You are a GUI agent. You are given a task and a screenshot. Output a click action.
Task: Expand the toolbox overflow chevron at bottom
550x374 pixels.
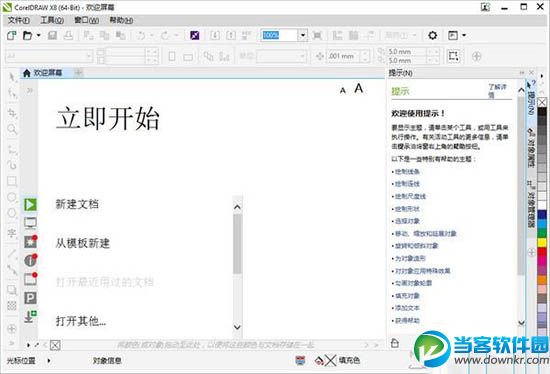(12, 343)
